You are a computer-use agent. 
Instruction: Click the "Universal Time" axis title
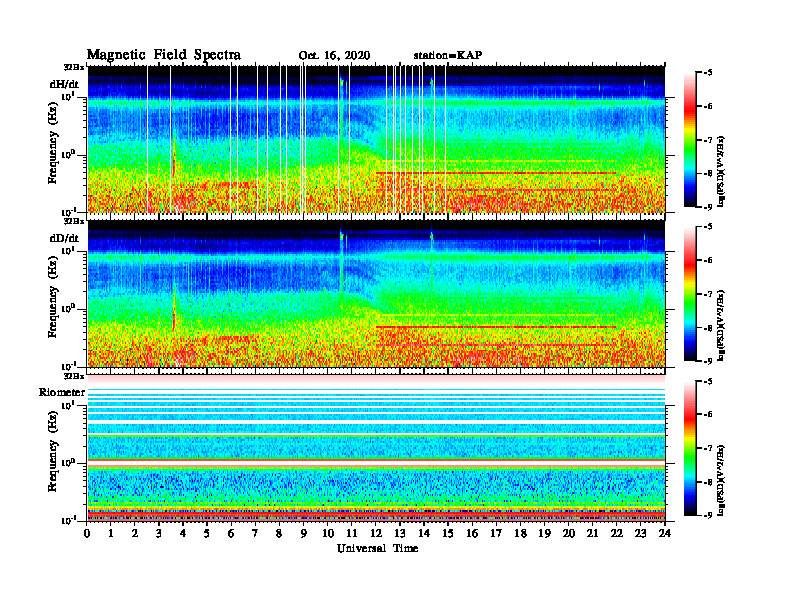pos(377,548)
